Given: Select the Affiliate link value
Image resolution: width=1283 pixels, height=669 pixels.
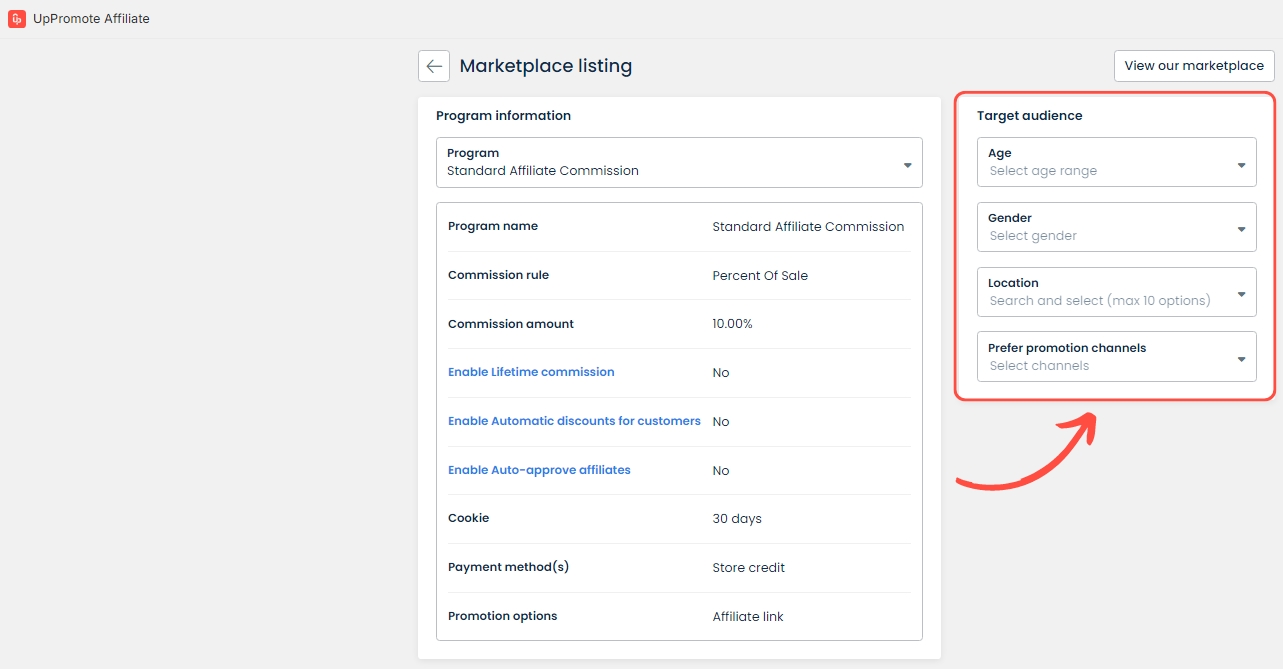Looking at the screenshot, I should click(748, 617).
